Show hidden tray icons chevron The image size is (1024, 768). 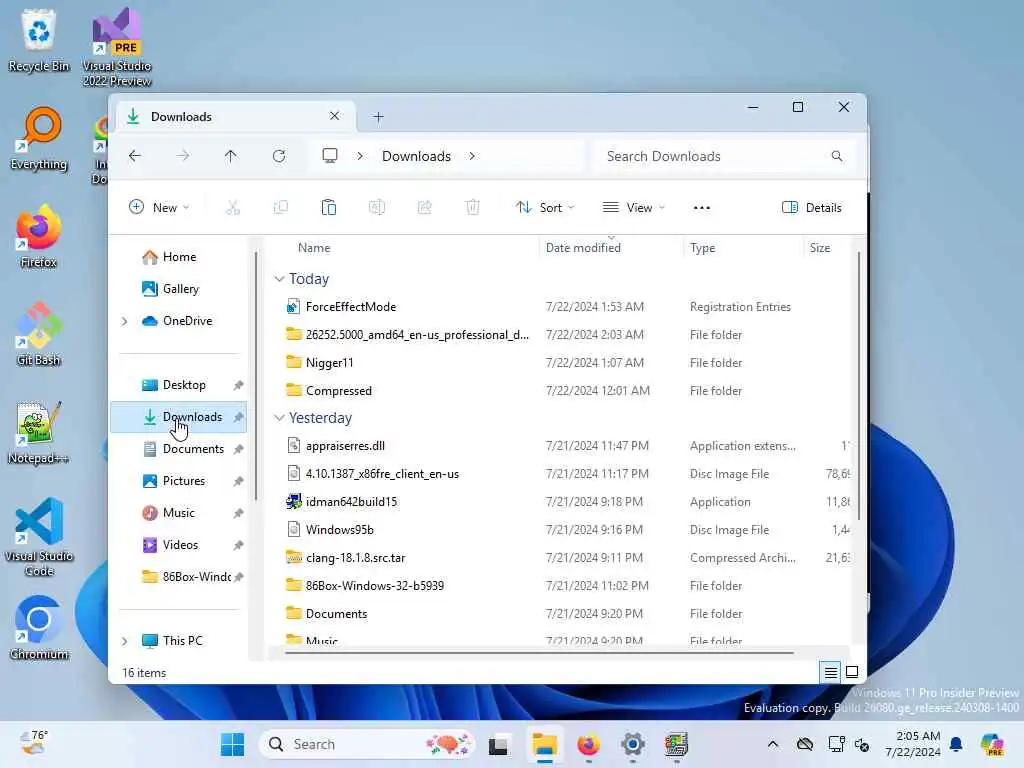pos(773,744)
